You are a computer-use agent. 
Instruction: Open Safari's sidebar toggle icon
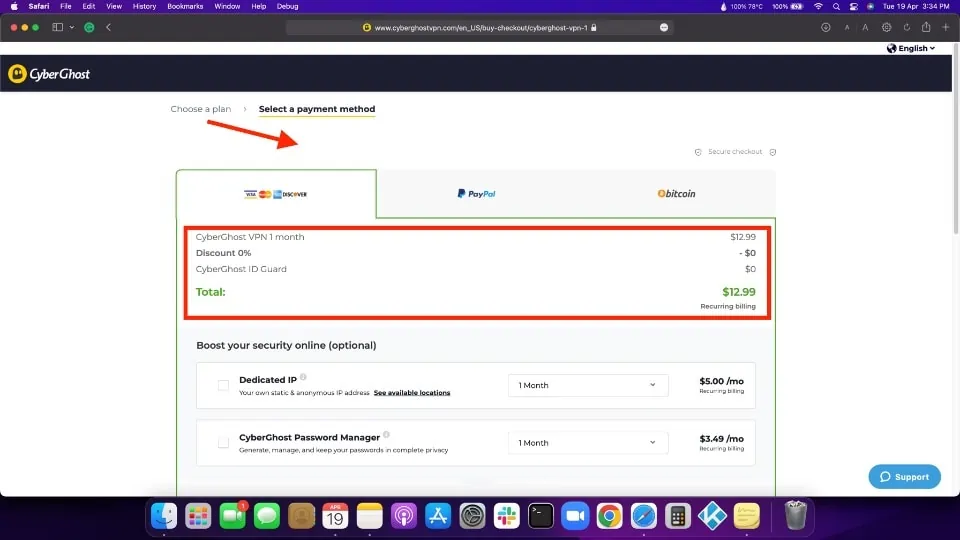click(58, 27)
